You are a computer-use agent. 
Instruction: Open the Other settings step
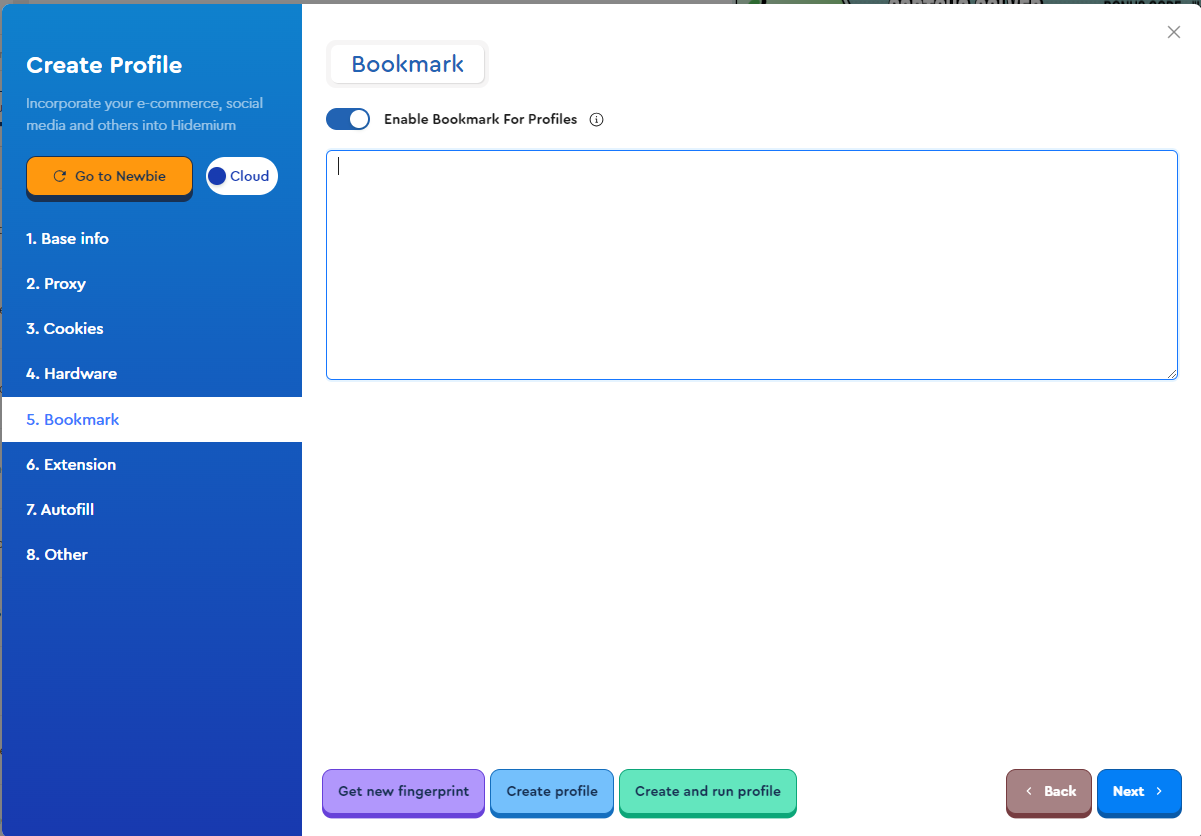(57, 555)
